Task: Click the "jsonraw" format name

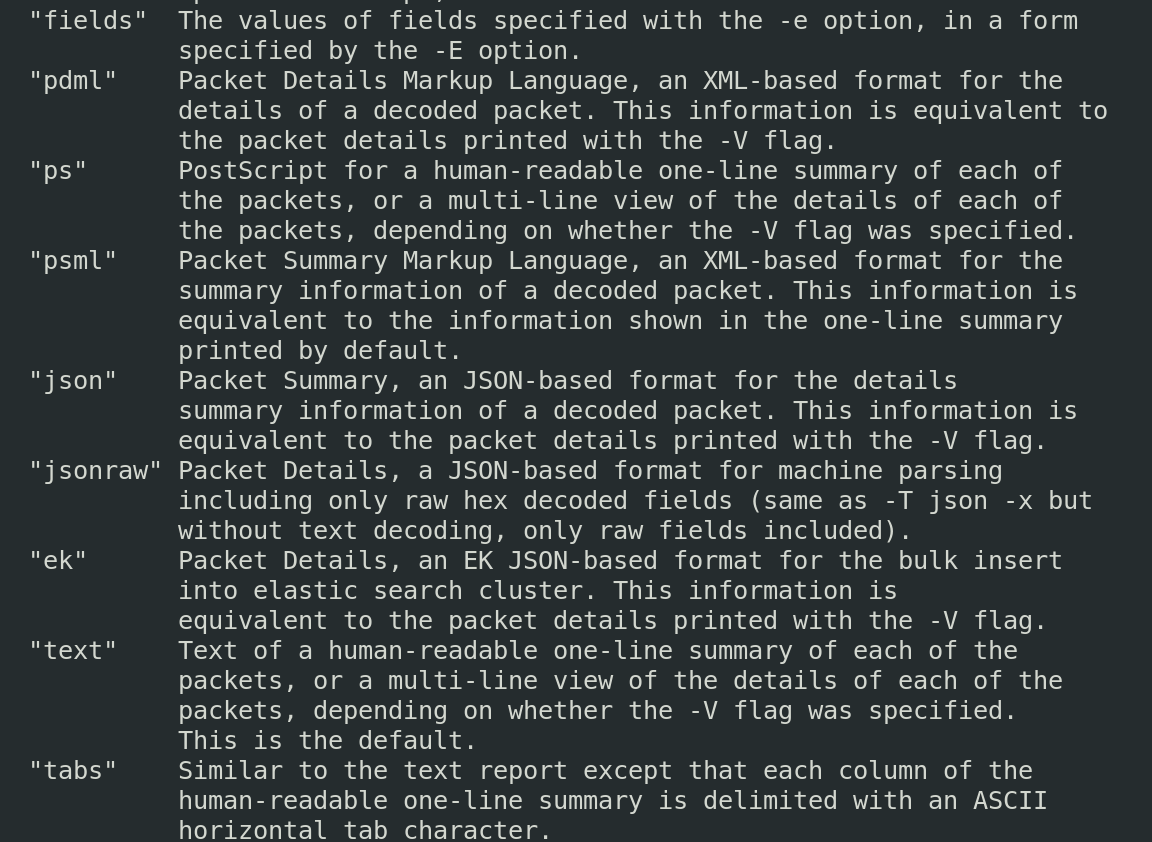Action: tap(95, 471)
